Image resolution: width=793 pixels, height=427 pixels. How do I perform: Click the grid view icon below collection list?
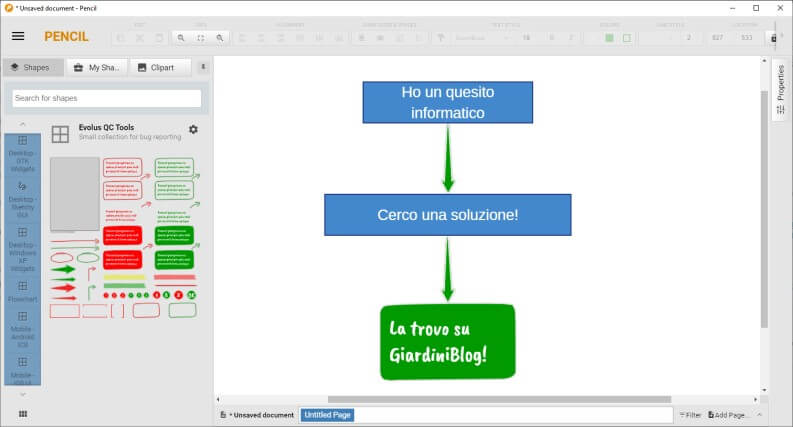point(23,414)
